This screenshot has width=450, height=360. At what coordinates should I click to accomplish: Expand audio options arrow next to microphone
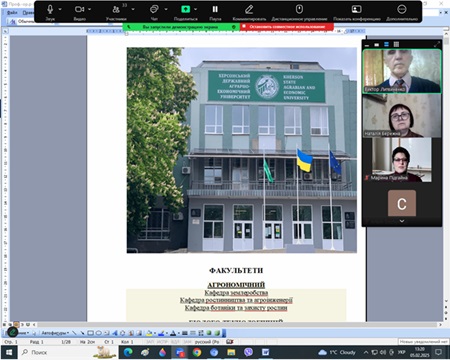tap(60, 10)
